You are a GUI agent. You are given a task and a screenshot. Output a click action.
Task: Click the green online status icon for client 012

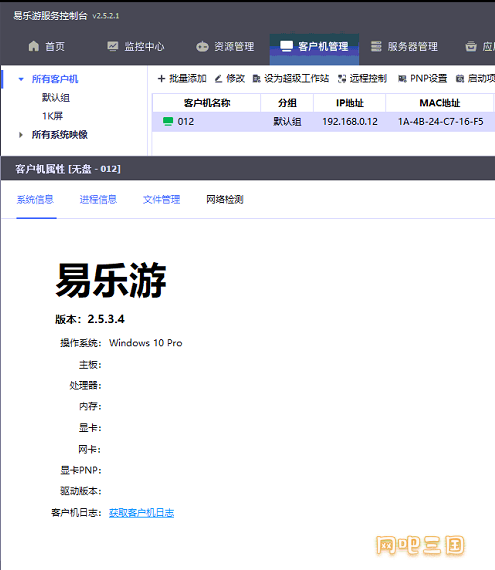click(x=168, y=121)
